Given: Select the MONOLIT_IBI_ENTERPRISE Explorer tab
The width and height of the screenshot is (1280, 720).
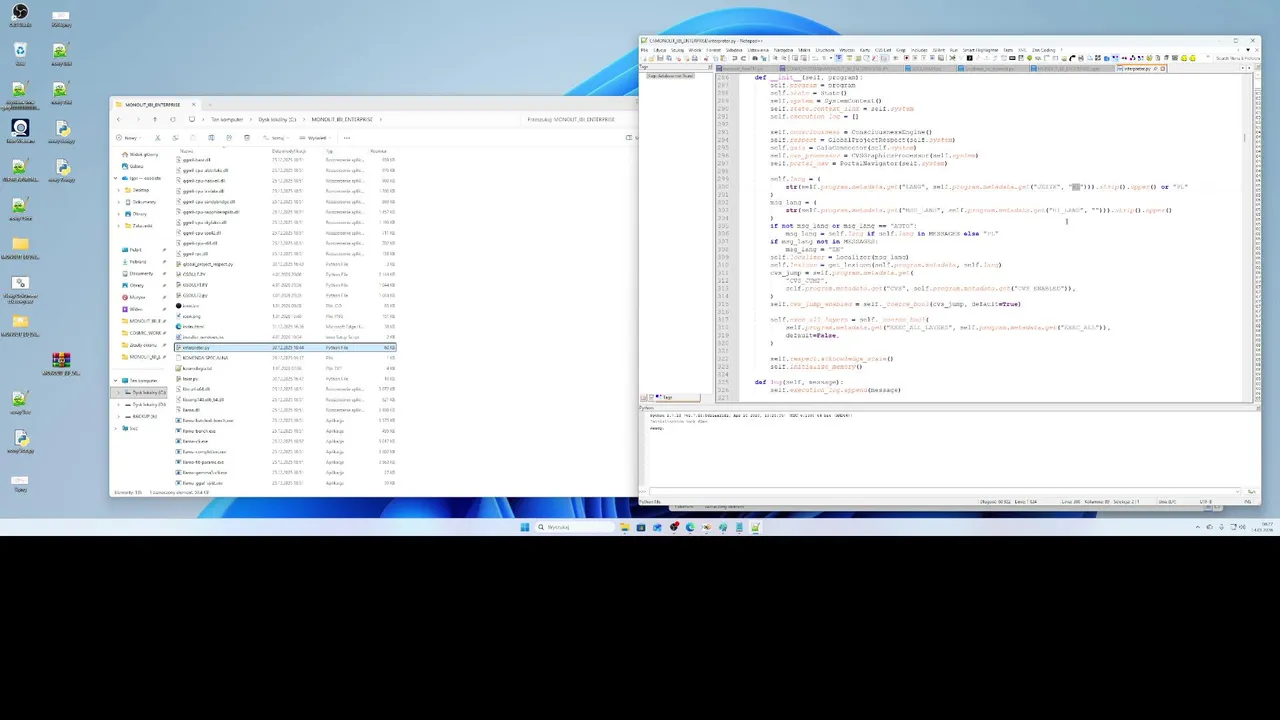Looking at the screenshot, I should 153,105.
